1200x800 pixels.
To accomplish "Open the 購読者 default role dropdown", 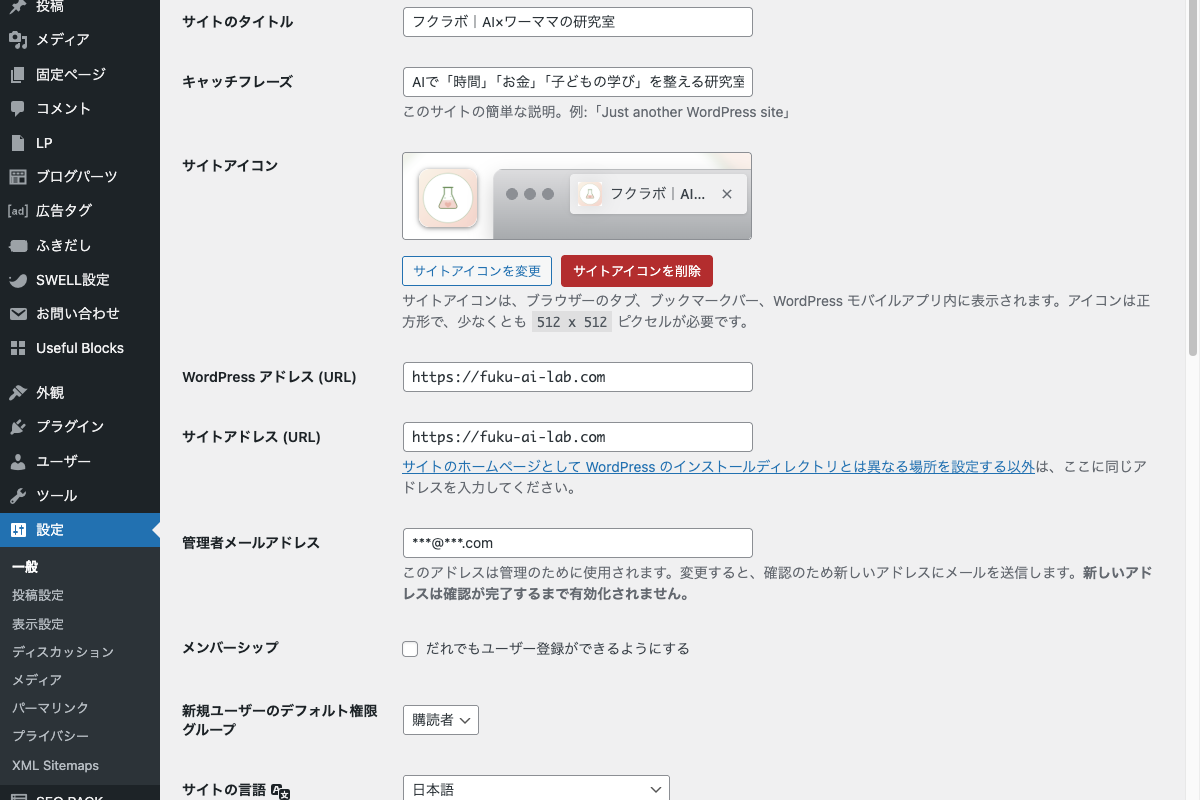I will pyautogui.click(x=441, y=720).
